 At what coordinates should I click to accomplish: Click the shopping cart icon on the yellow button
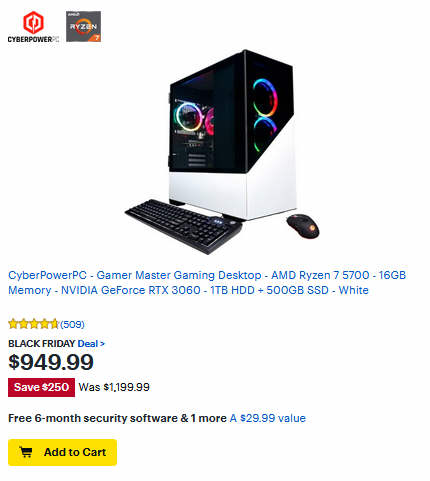[x=26, y=452]
